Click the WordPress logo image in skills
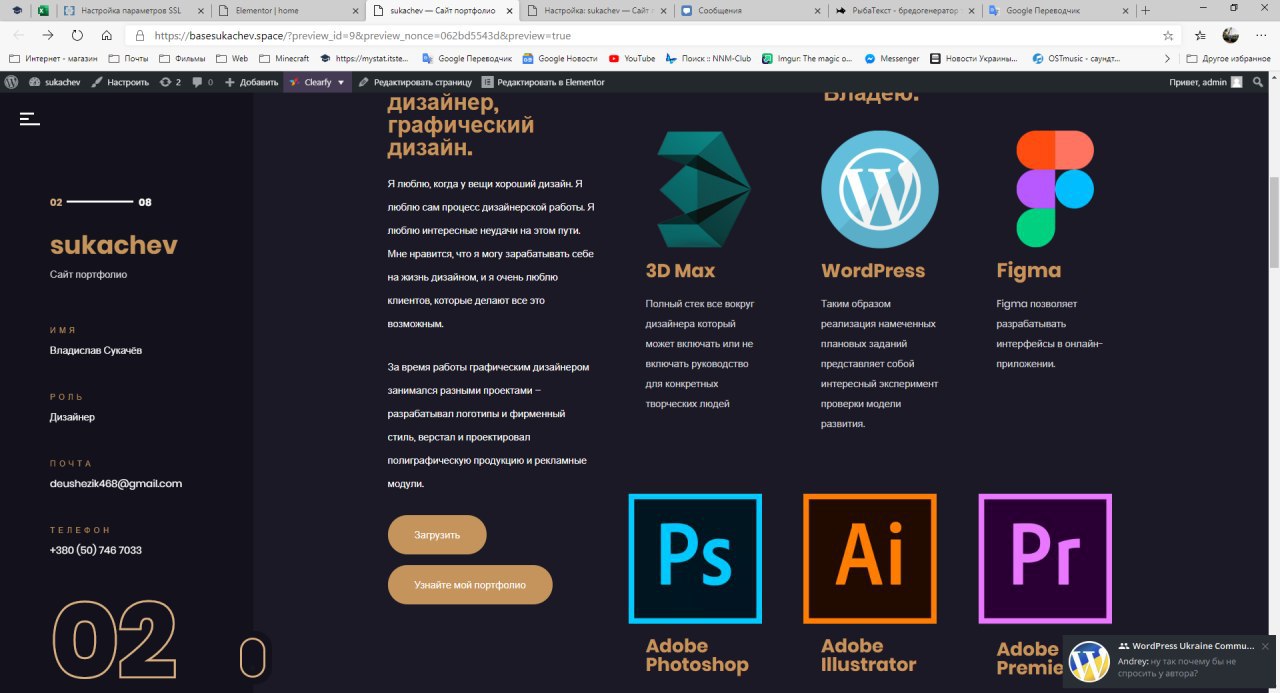1280x693 pixels. point(880,189)
